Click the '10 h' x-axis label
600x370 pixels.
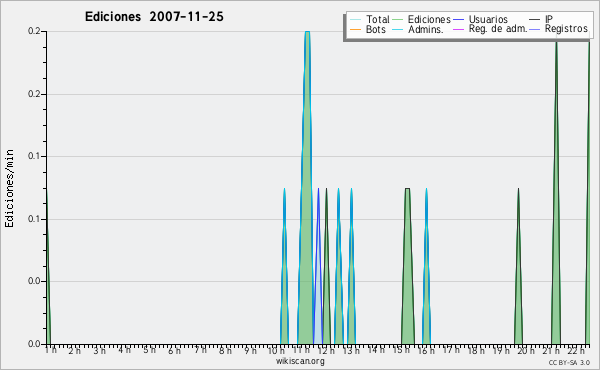click(x=276, y=350)
